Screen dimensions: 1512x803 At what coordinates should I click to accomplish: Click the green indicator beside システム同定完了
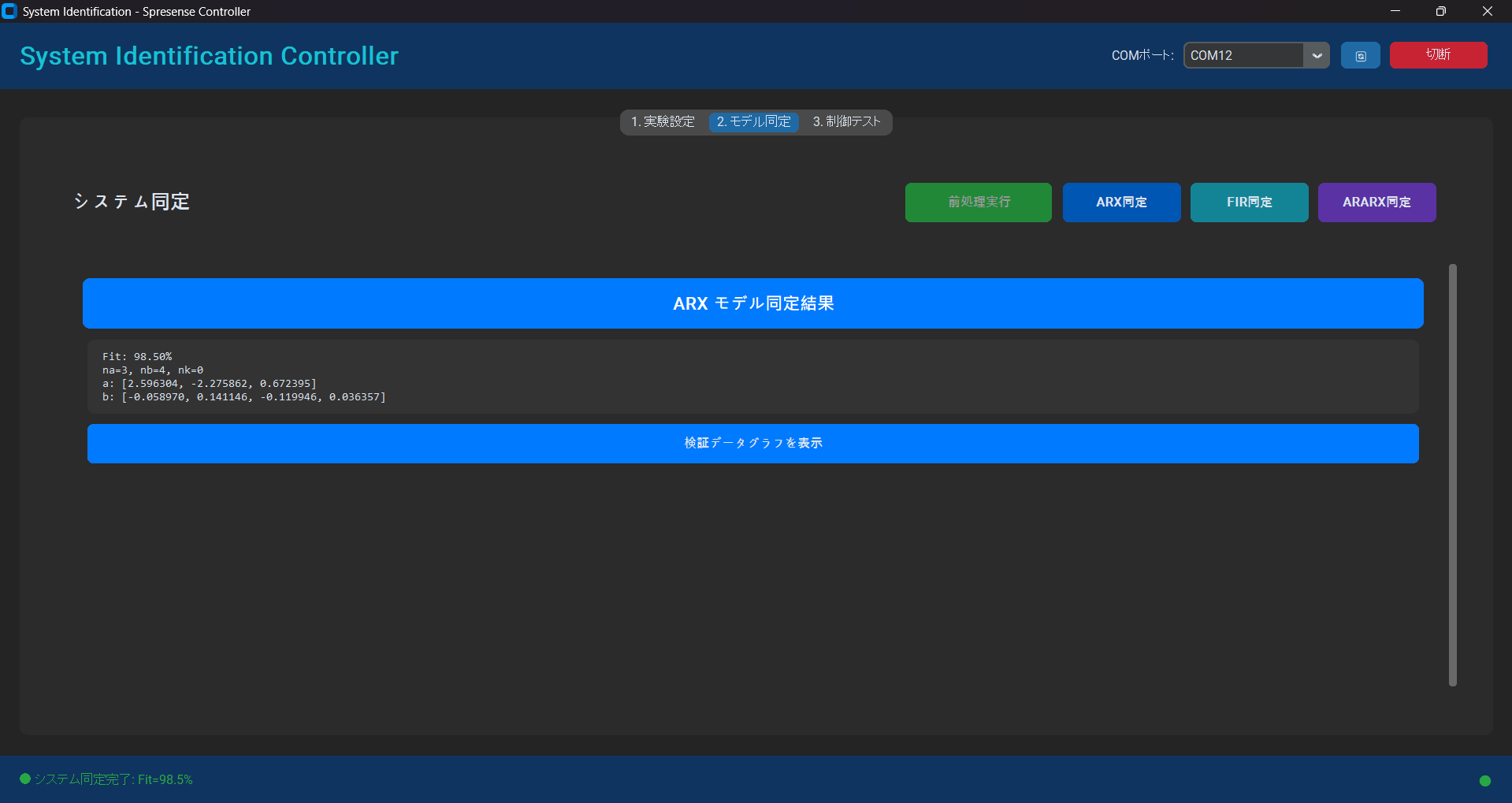point(25,779)
